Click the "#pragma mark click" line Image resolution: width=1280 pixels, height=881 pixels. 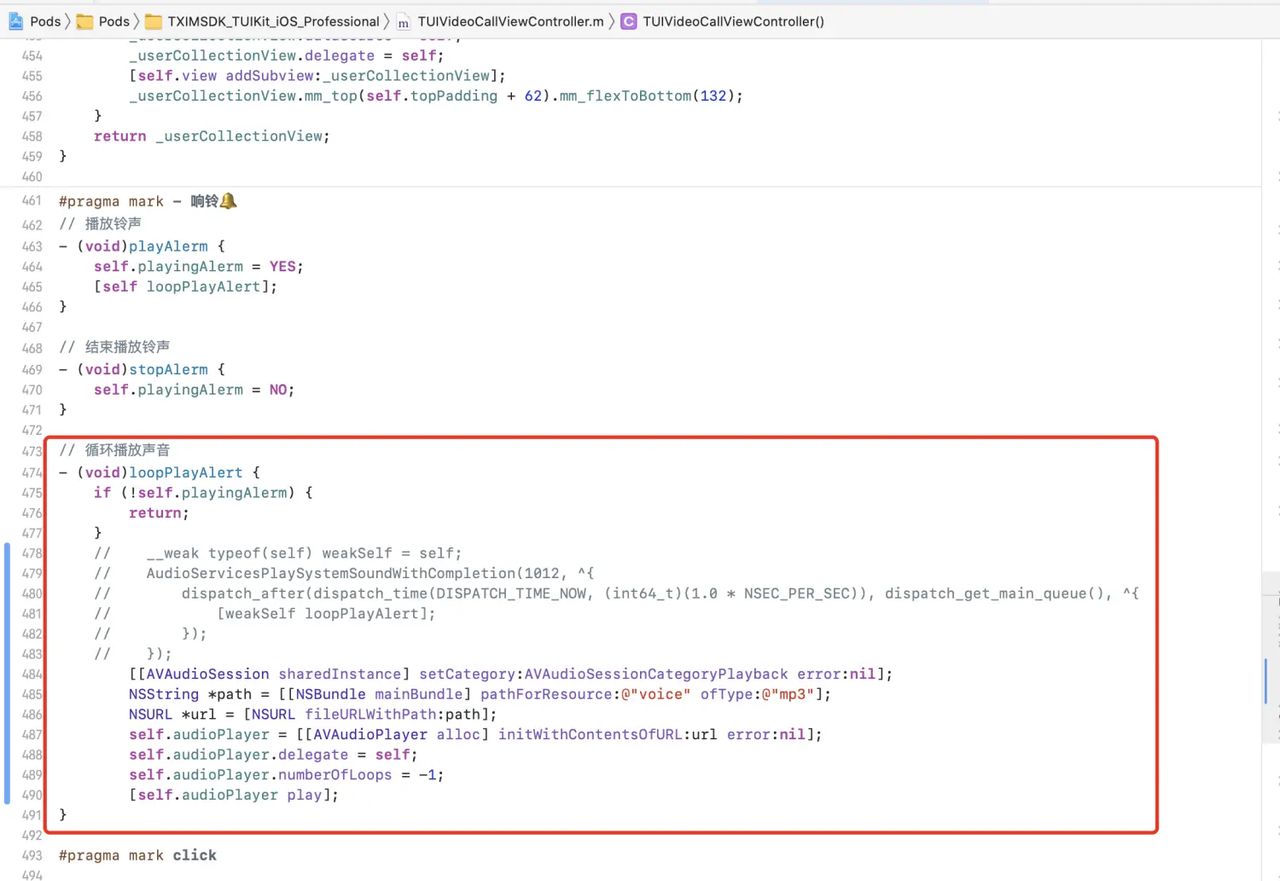point(138,855)
